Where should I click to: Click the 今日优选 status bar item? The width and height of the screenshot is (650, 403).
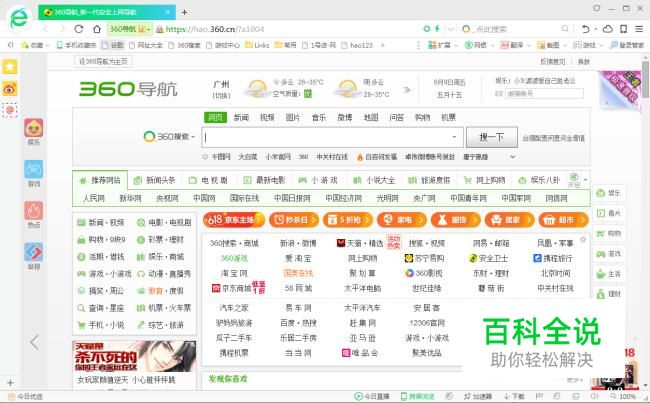coord(25,396)
